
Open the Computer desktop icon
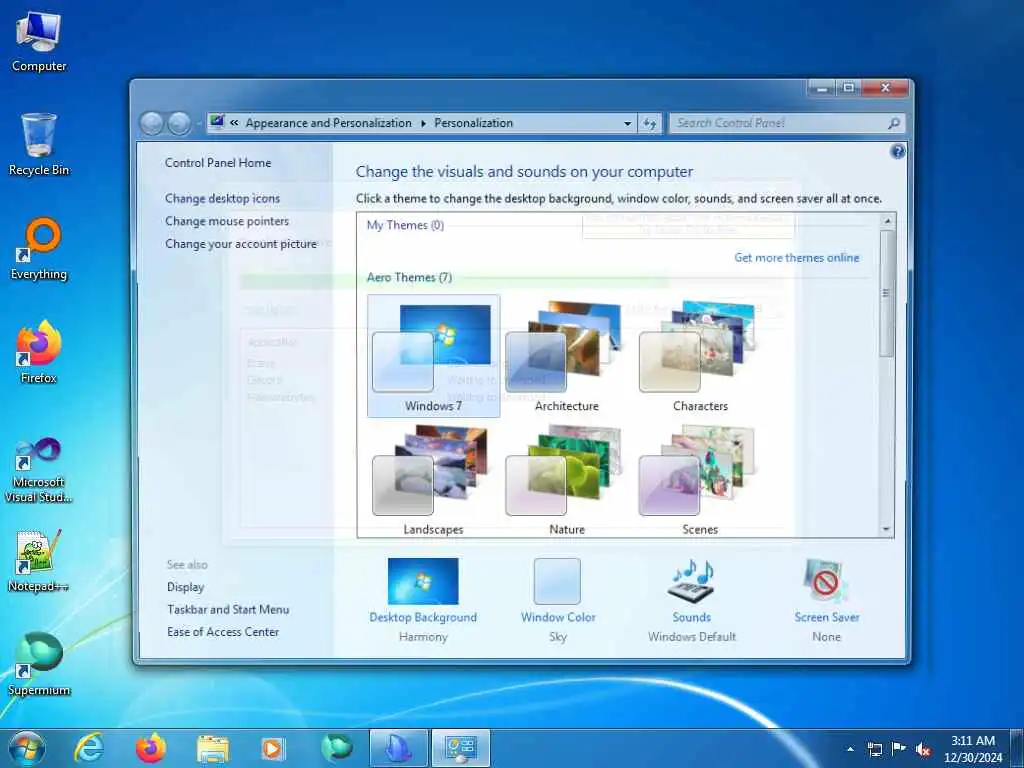(x=39, y=42)
